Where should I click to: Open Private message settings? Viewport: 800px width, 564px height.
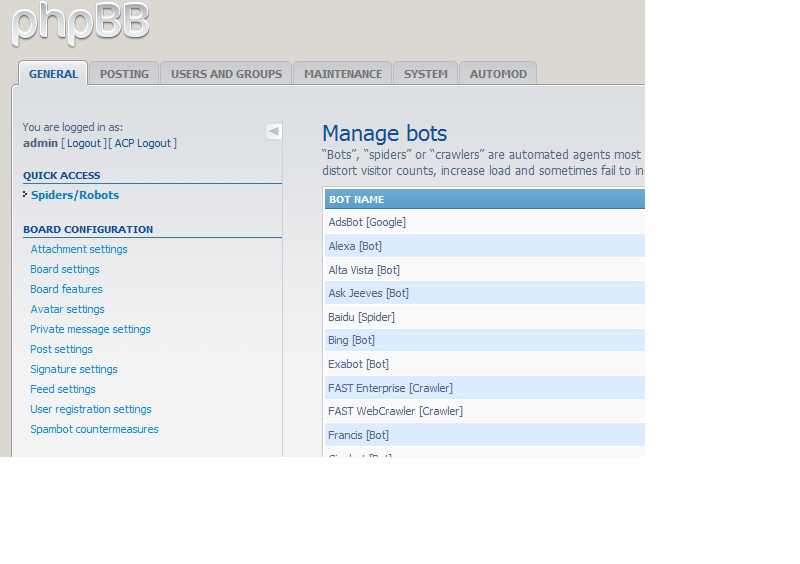coord(90,329)
